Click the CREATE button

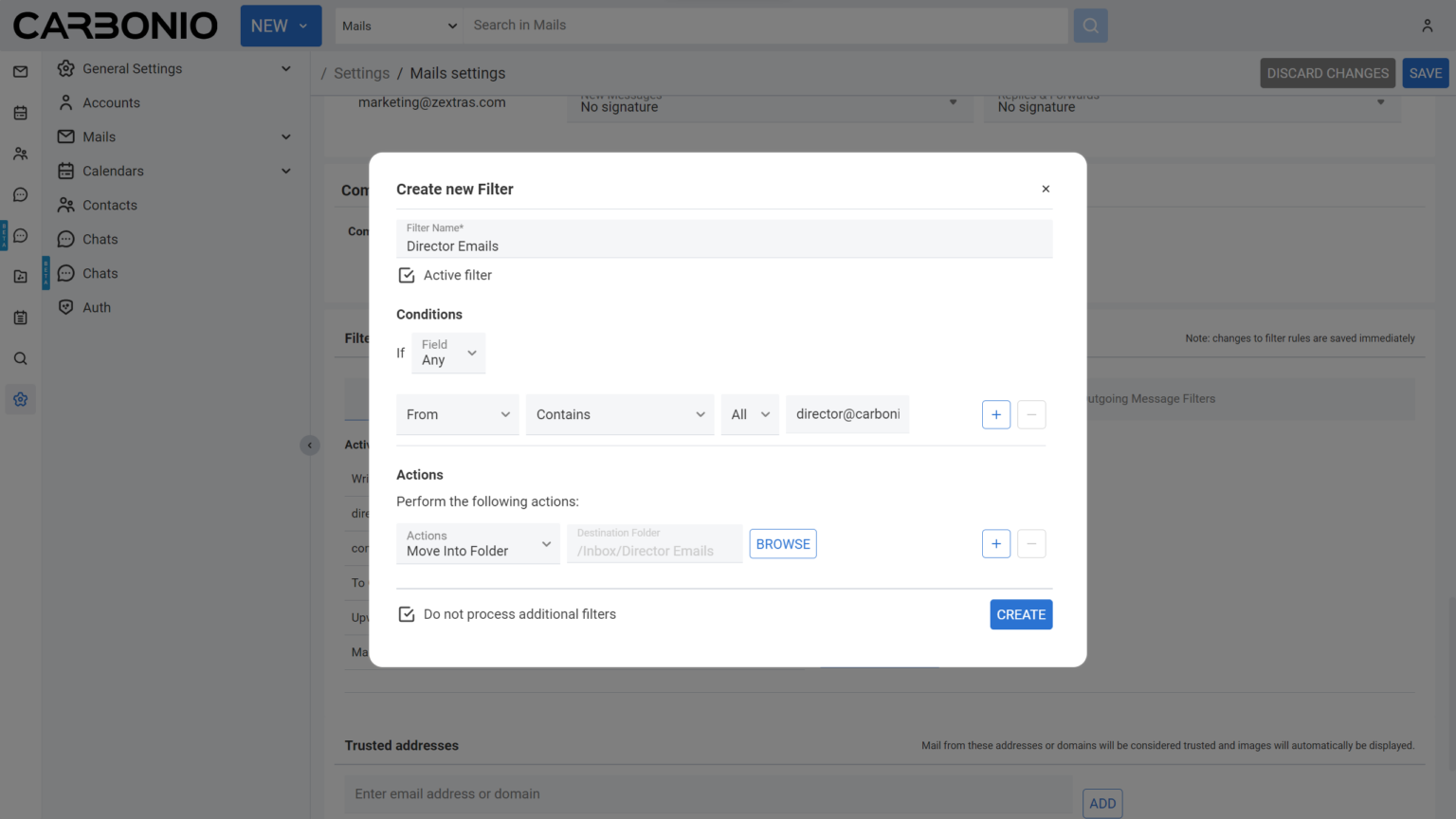[x=1021, y=614]
